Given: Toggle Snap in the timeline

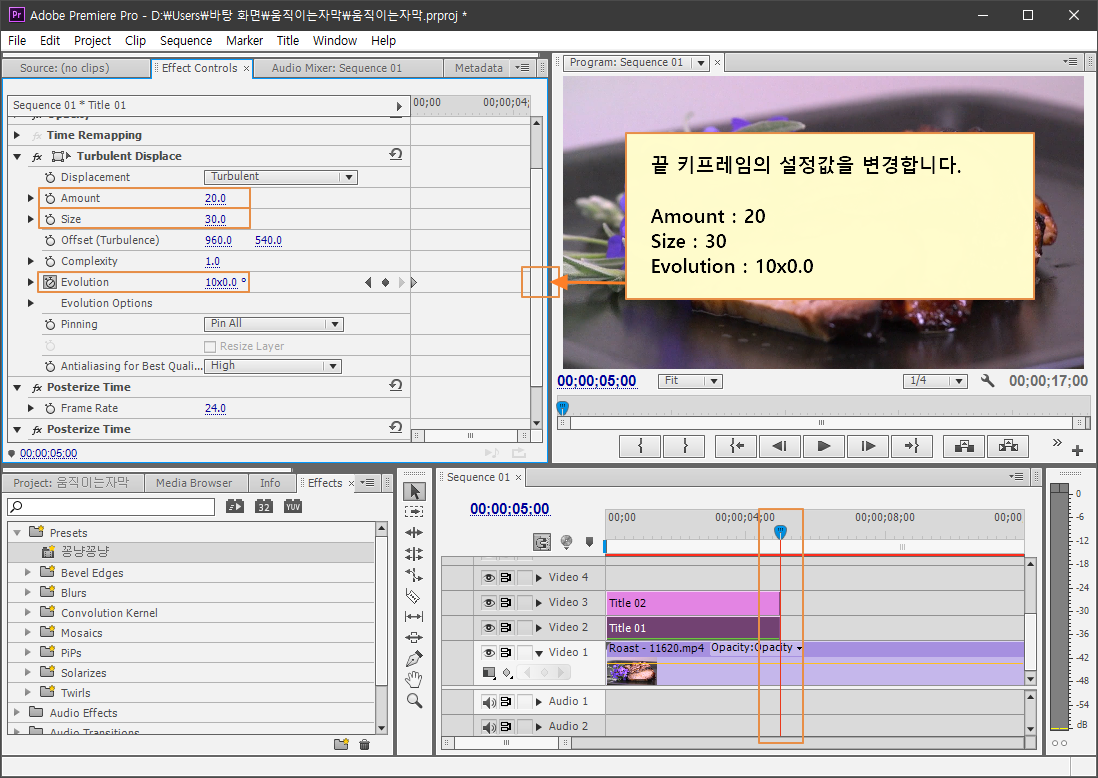Looking at the screenshot, I should pos(541,542).
